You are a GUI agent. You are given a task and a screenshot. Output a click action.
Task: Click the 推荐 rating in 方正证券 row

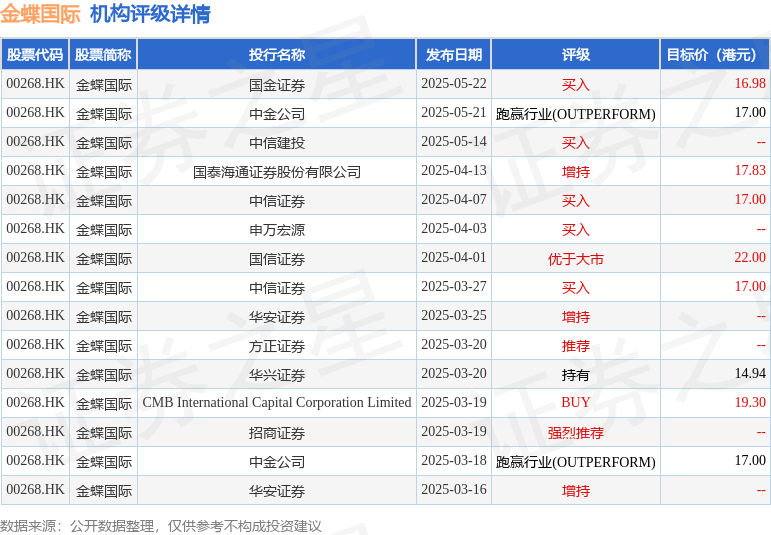click(576, 346)
